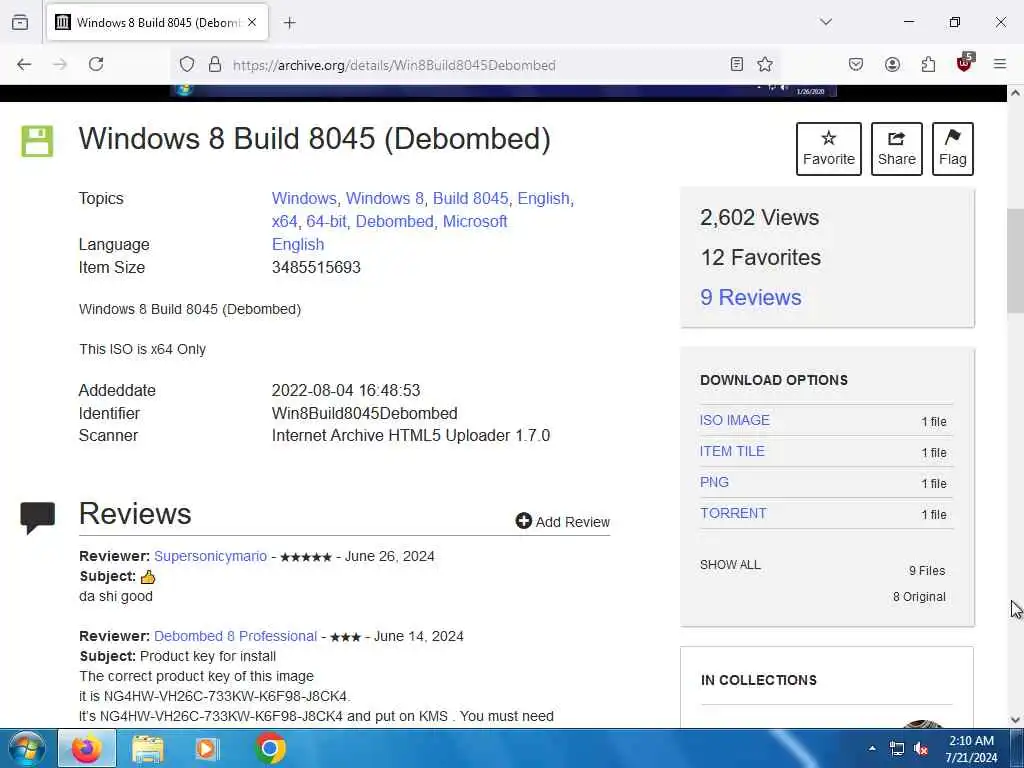Open a new tab with plus button
This screenshot has width=1024, height=768.
[x=290, y=23]
